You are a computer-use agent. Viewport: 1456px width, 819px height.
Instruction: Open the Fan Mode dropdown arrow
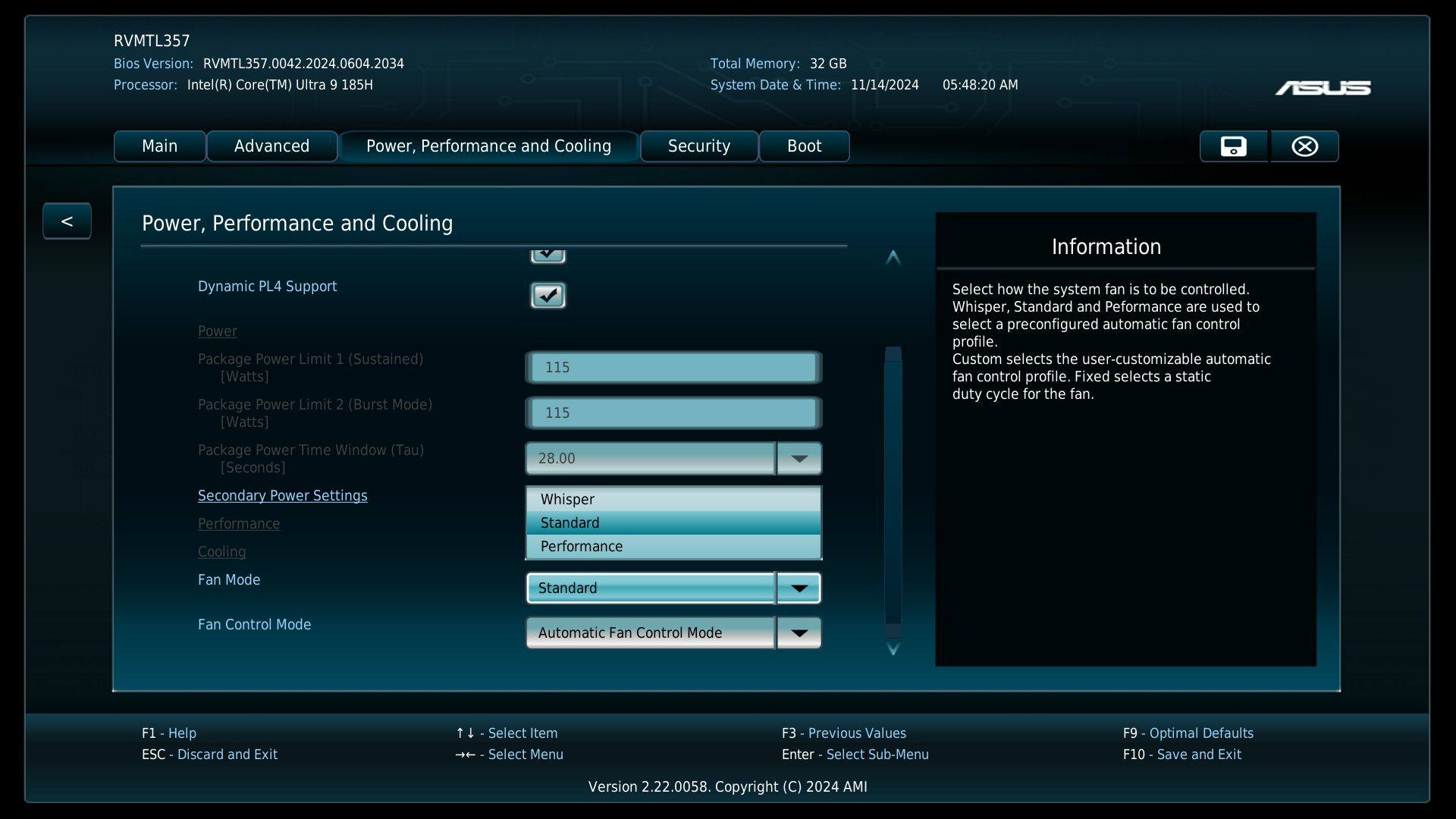[799, 588]
